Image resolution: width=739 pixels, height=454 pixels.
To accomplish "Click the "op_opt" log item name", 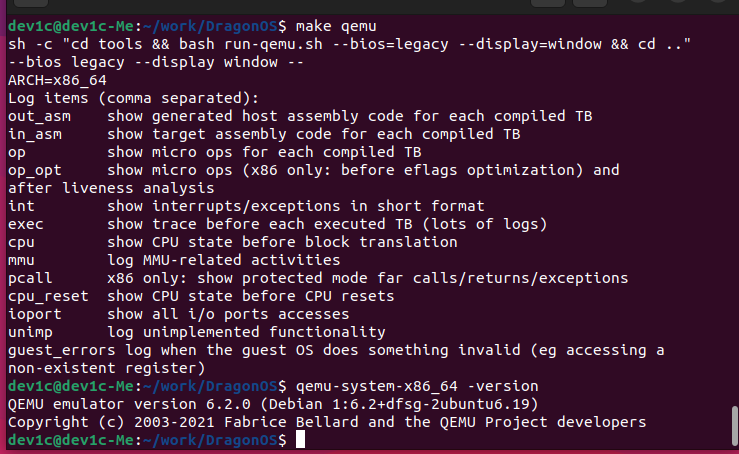I will point(32,170).
